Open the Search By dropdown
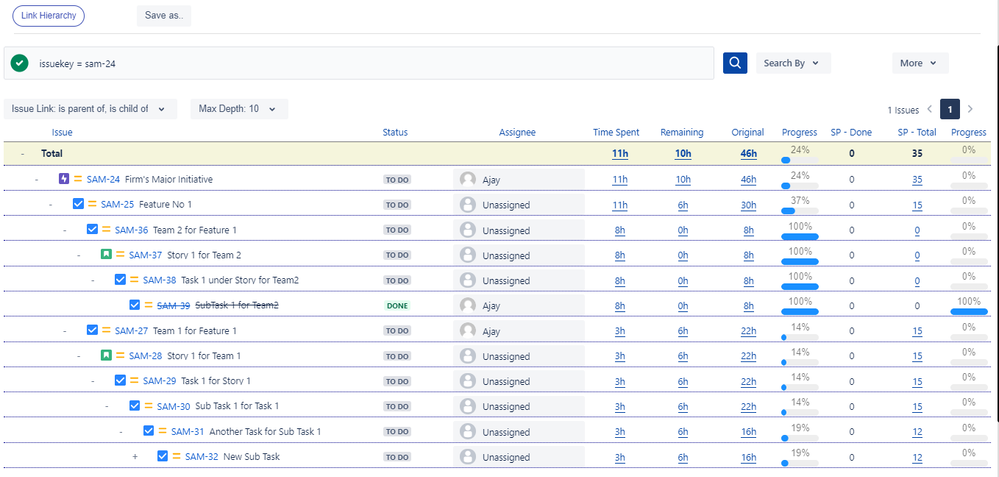Image resolution: width=999 pixels, height=477 pixels. tap(793, 63)
